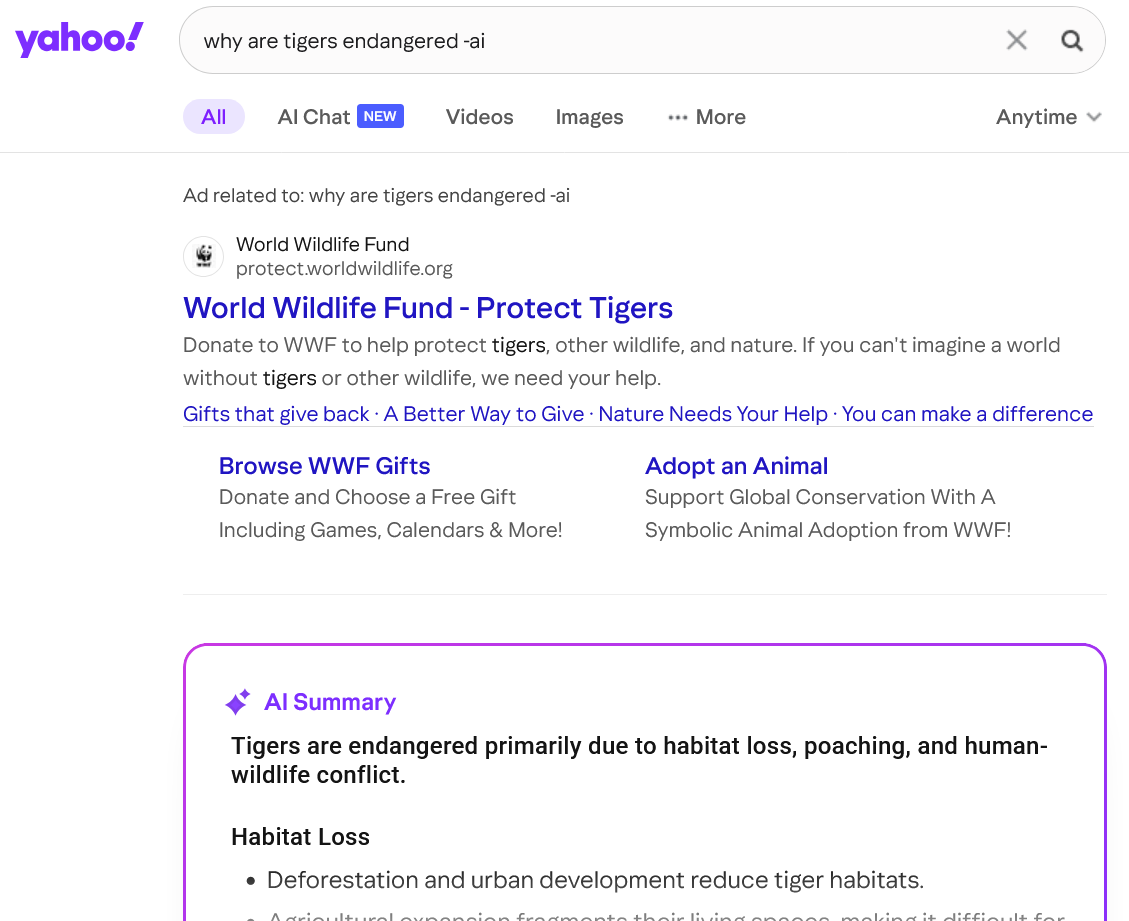Go to the Yahoo homepage logo

tap(79, 39)
